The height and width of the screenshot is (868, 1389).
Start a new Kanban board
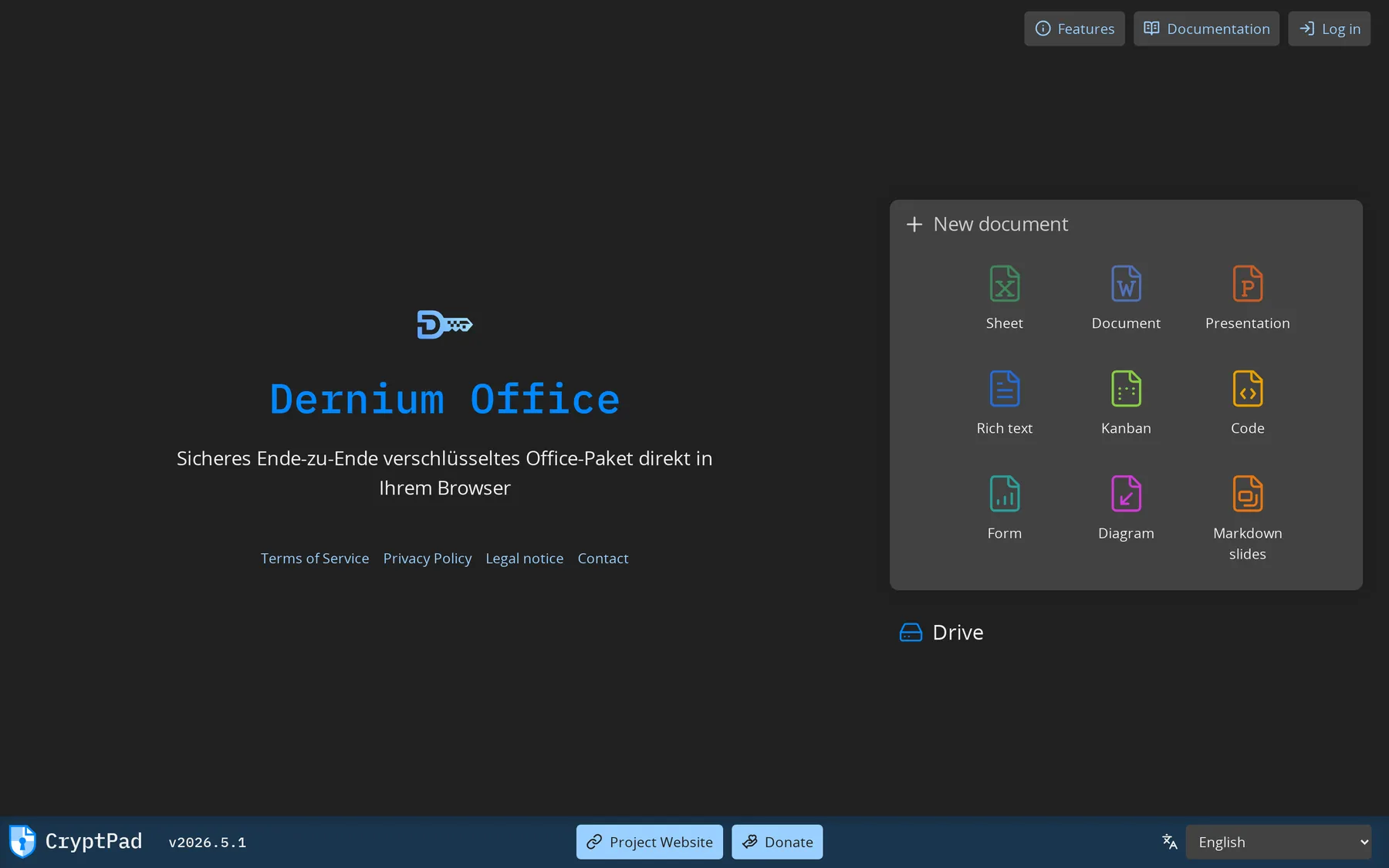click(1126, 403)
